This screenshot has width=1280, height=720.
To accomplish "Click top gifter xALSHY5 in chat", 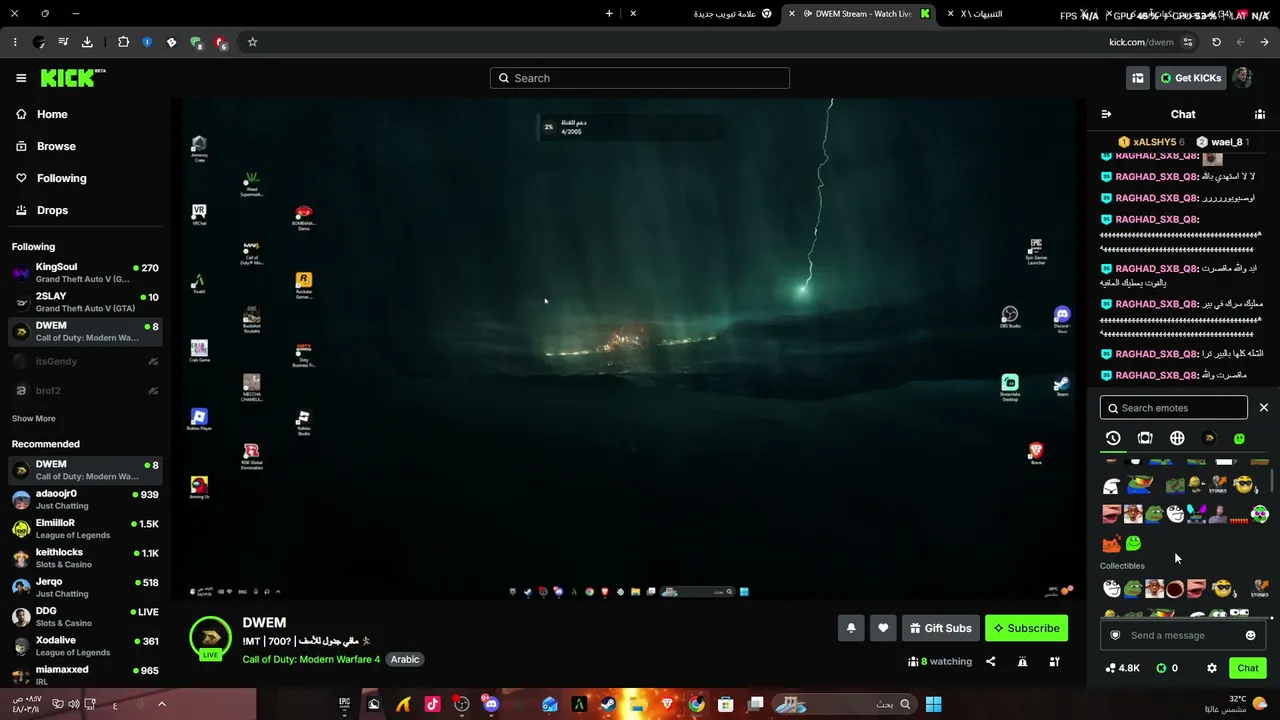I will tap(1151, 142).
